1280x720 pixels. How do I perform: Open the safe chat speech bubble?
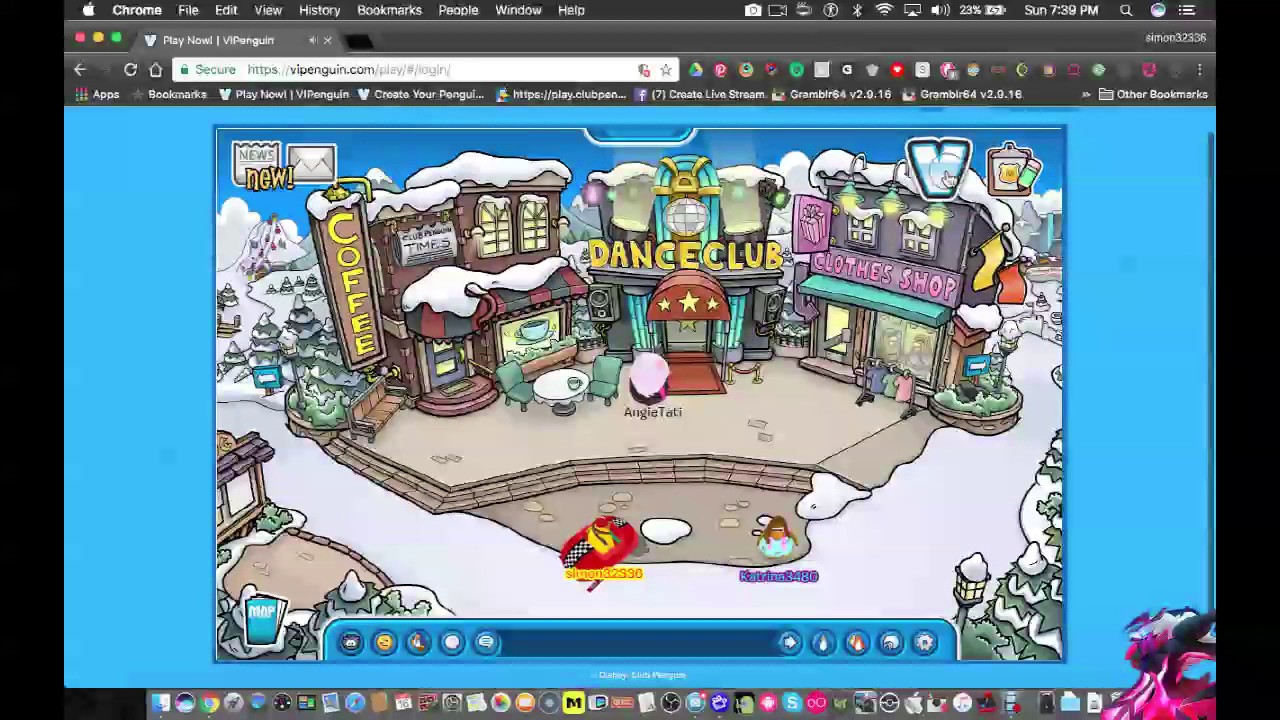(x=486, y=642)
